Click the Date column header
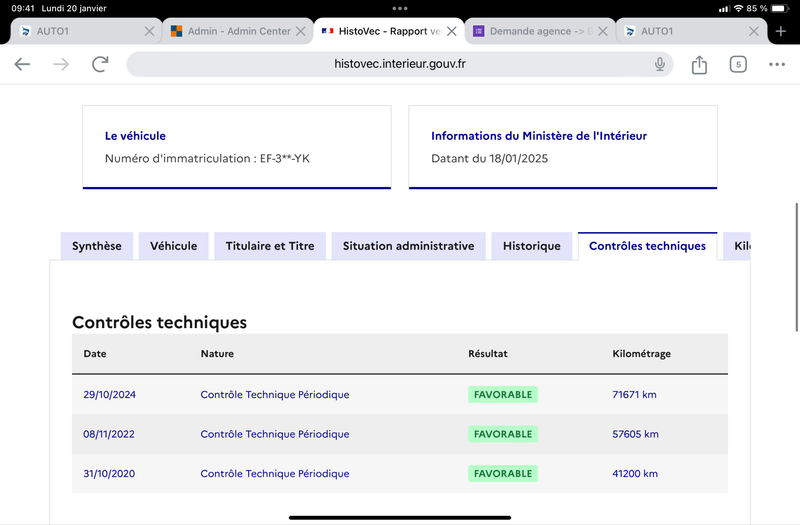 point(95,354)
